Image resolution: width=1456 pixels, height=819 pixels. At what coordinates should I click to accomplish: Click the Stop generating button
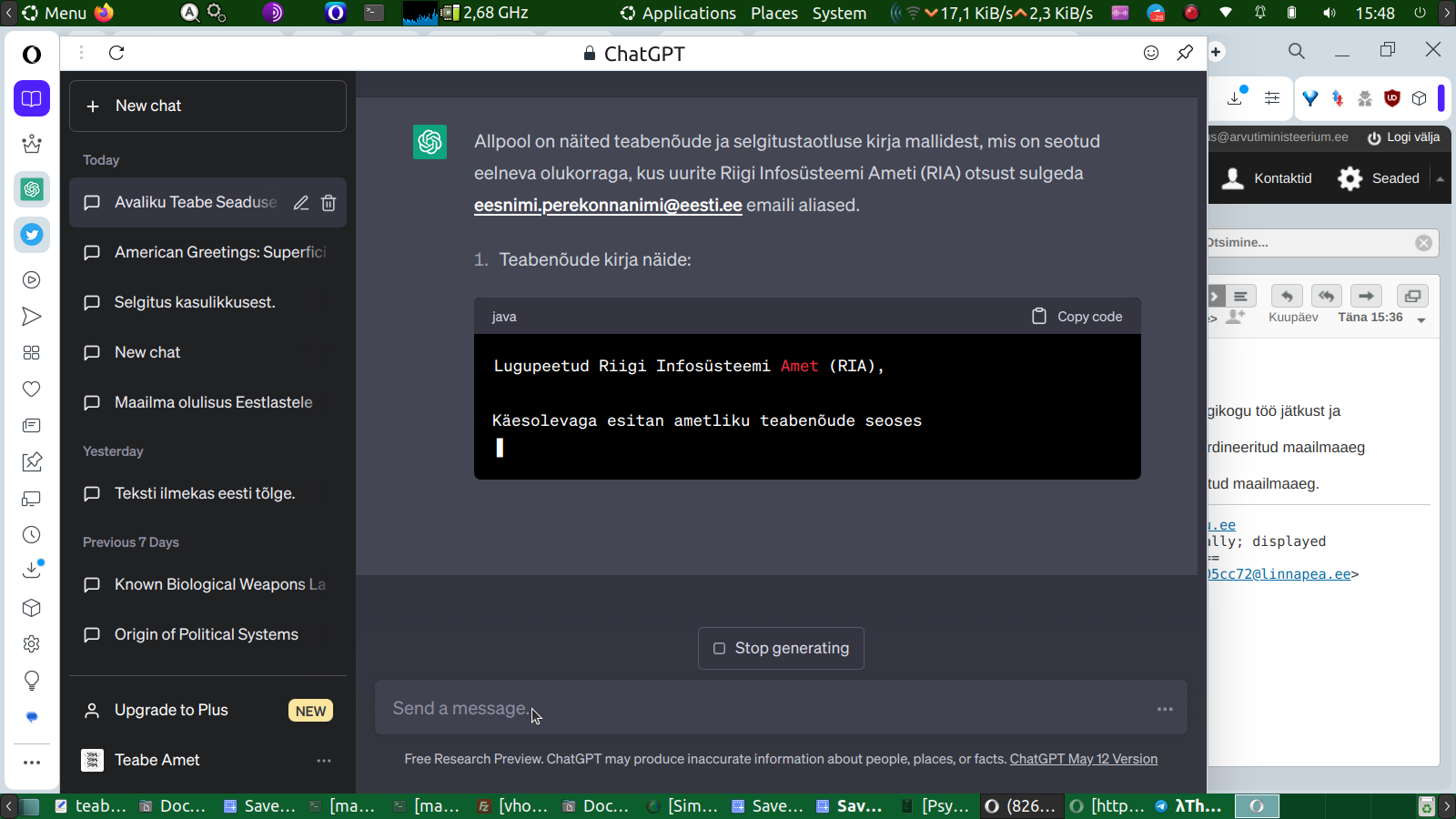pyautogui.click(x=781, y=648)
